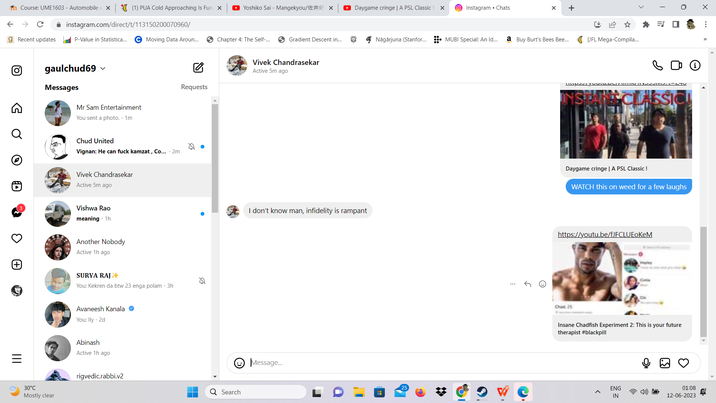Open Steam from taskbar
This screenshot has width=716, height=403.
(482, 392)
